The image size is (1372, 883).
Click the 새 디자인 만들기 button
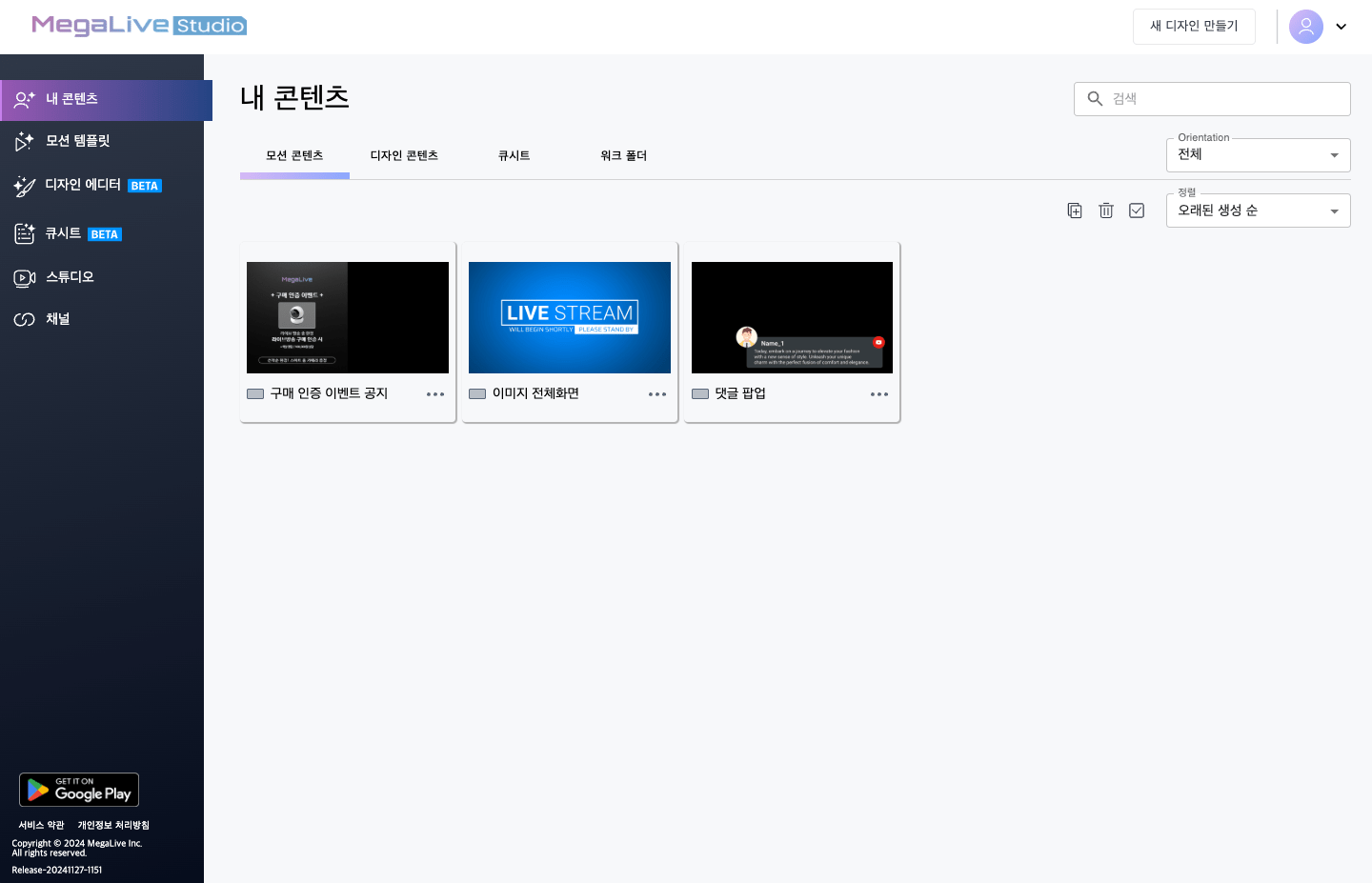click(1194, 27)
